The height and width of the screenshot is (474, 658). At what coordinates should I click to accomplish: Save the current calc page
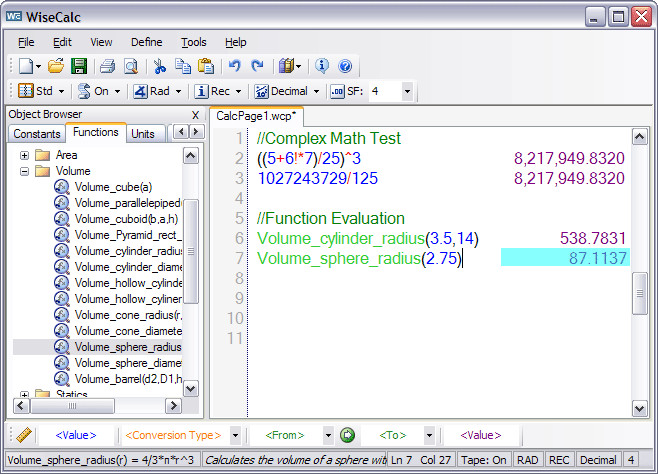(x=78, y=66)
